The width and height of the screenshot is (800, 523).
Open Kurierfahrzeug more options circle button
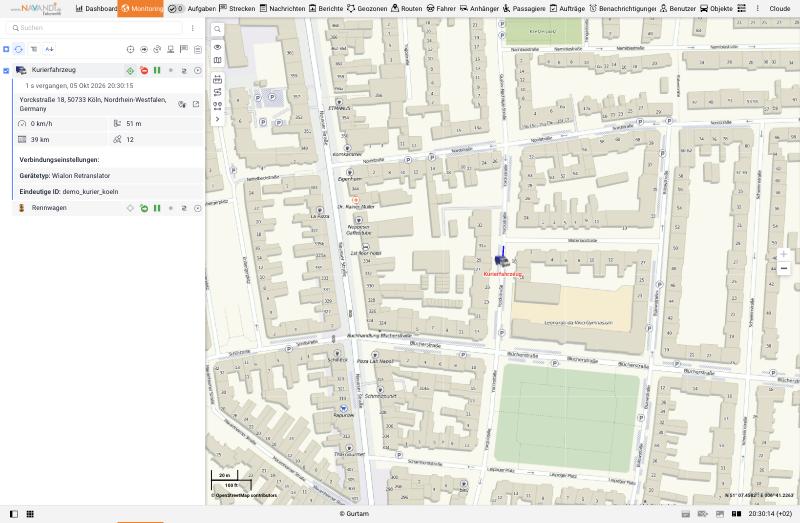198,71
